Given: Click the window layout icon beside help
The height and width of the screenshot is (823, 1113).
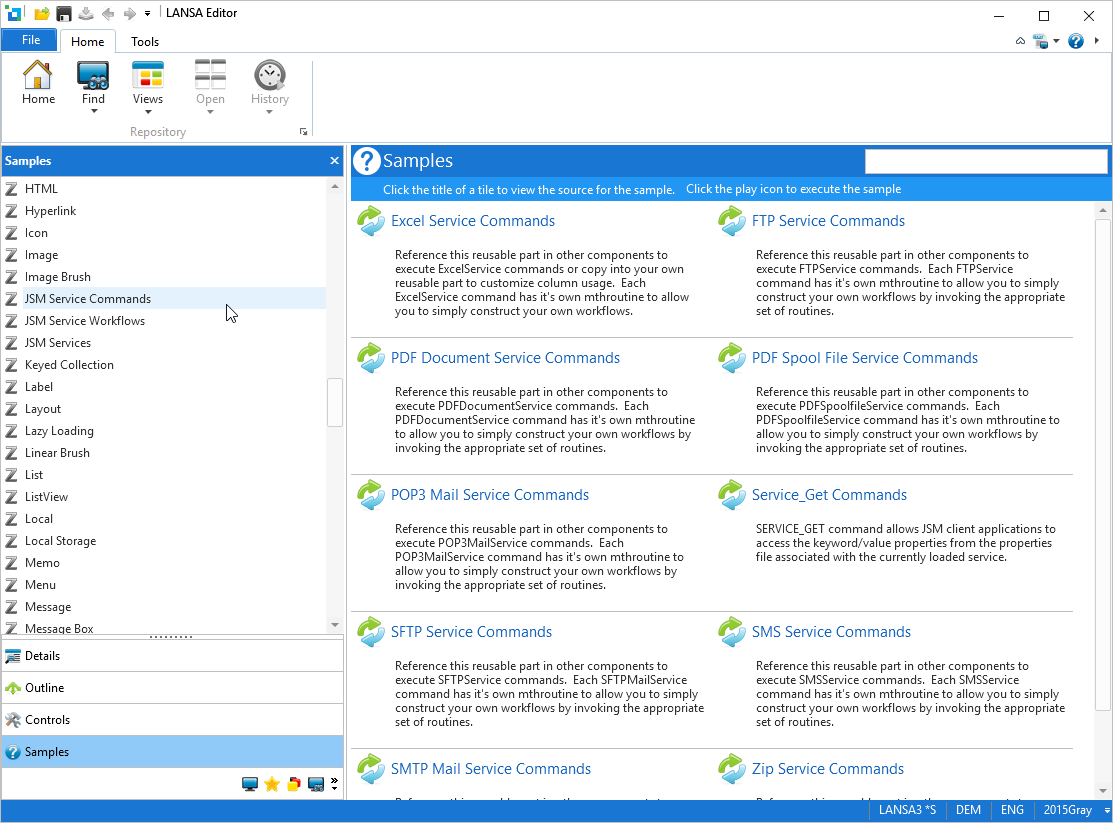Looking at the screenshot, I should pos(1041,41).
